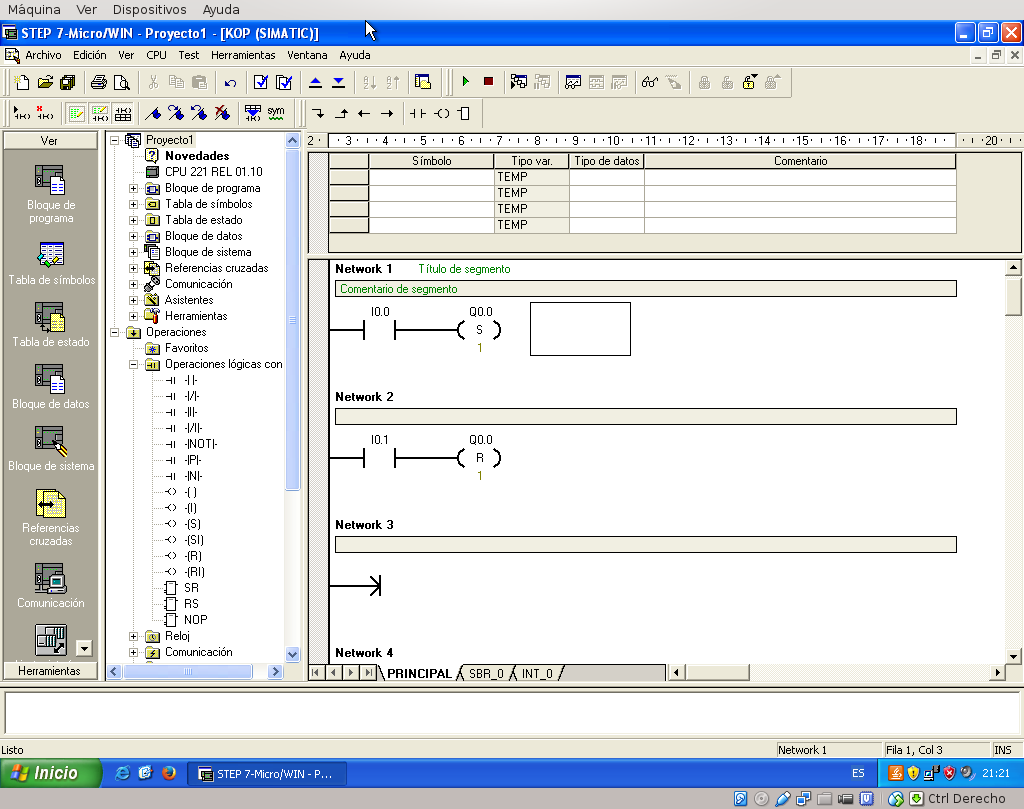1024x809 pixels.
Task: Compile the current block
Action: (260, 81)
